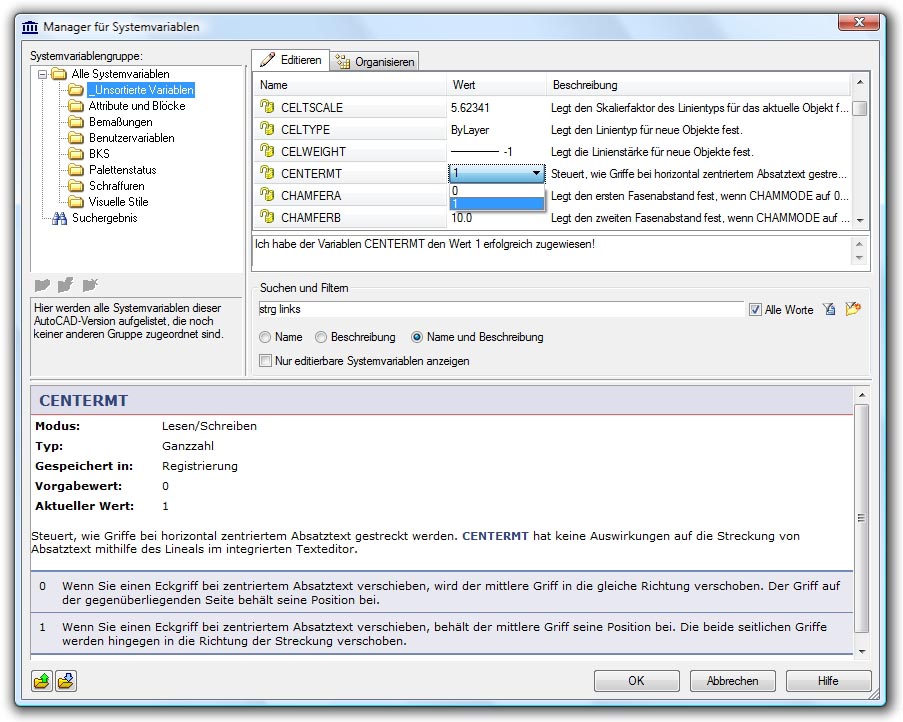Click the CELWEIGHT lineweight value -1
903x722 pixels.
481,151
